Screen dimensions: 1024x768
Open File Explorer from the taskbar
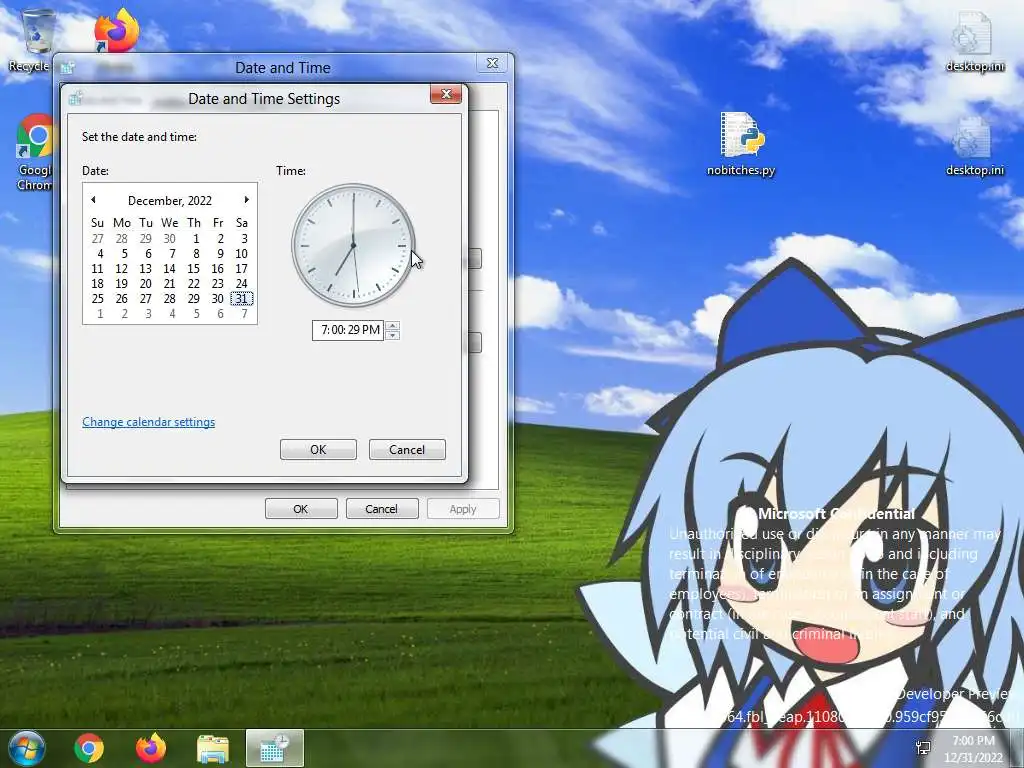pos(213,749)
